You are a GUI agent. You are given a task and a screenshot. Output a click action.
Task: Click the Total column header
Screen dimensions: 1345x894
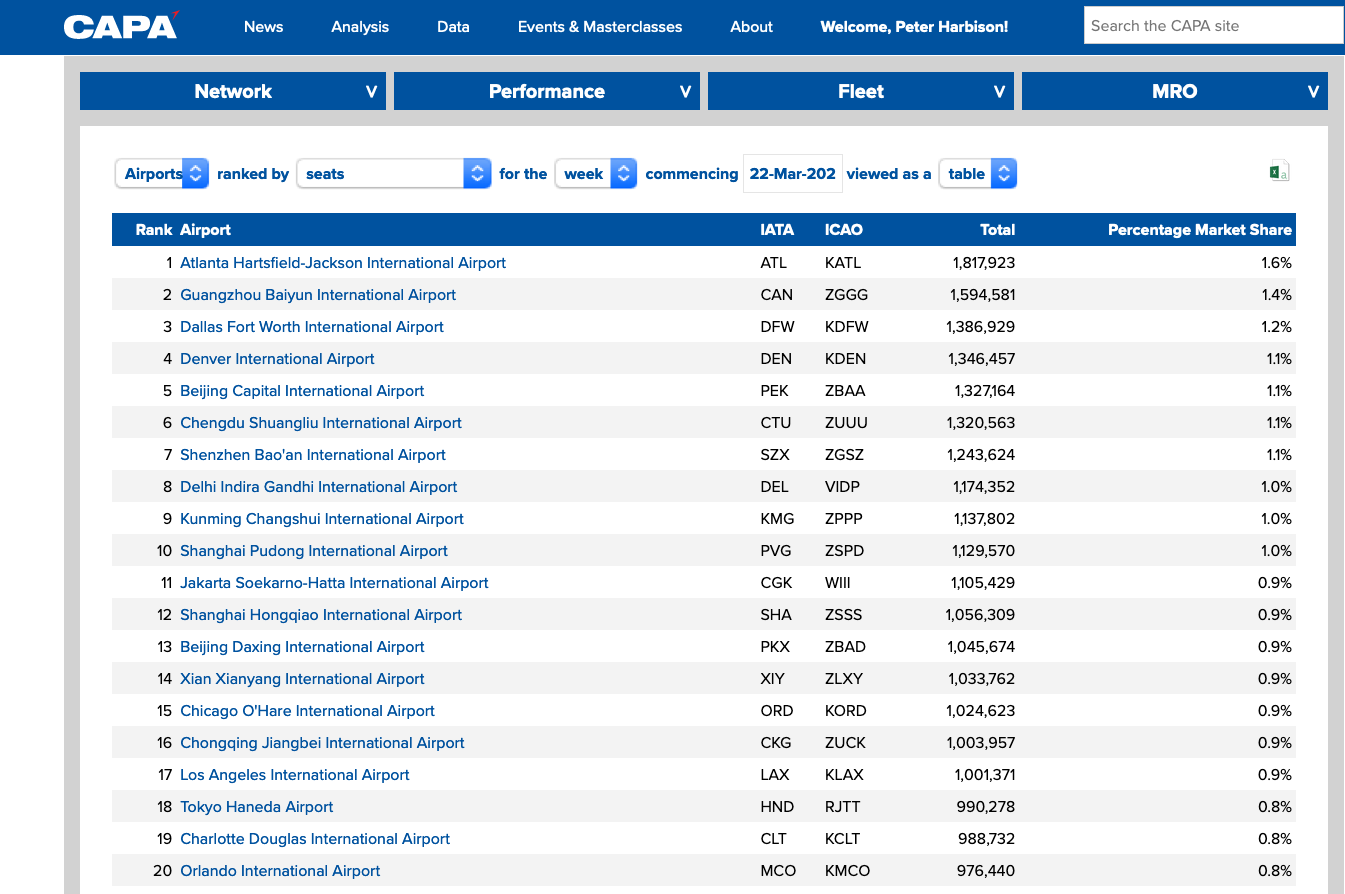point(997,230)
